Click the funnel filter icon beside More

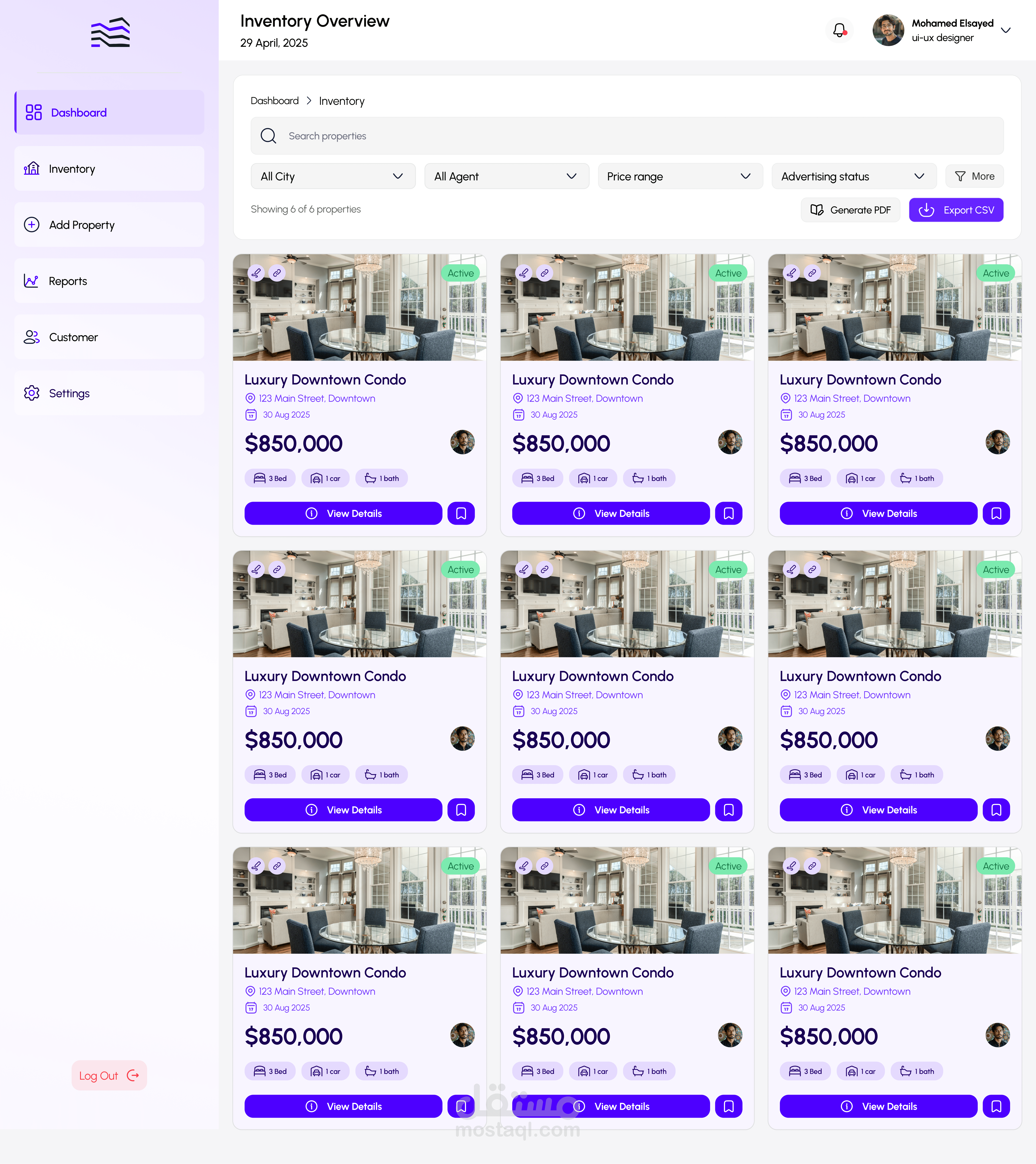click(x=960, y=176)
